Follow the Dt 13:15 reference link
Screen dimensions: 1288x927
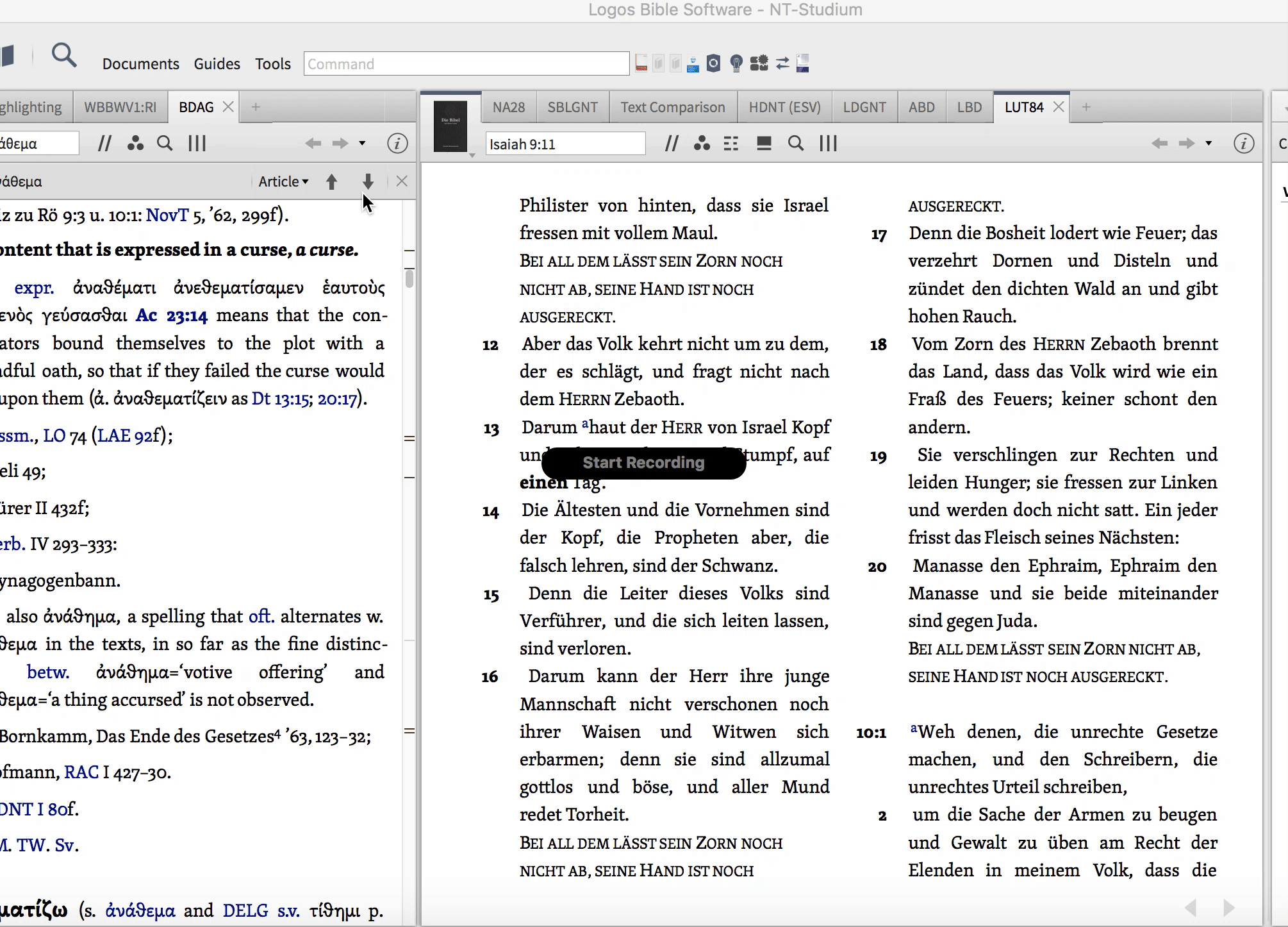(281, 399)
